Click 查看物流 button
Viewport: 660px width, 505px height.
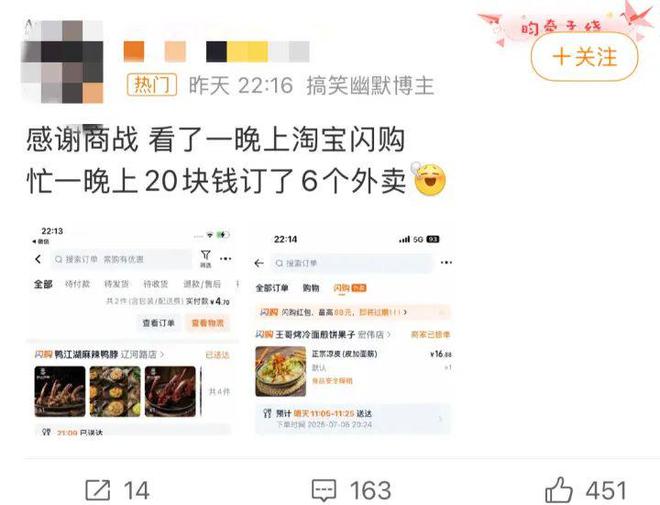208,323
